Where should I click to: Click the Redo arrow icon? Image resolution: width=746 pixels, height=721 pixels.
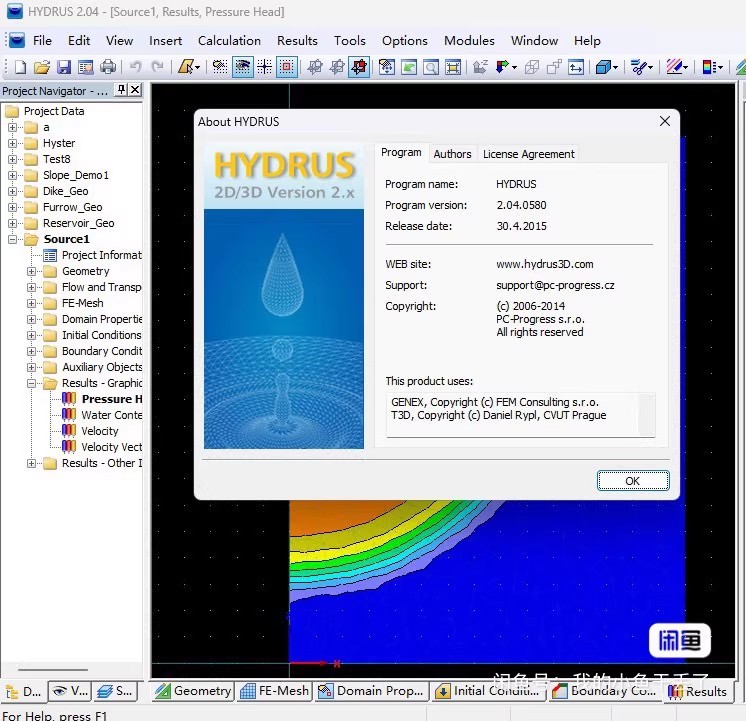157,67
